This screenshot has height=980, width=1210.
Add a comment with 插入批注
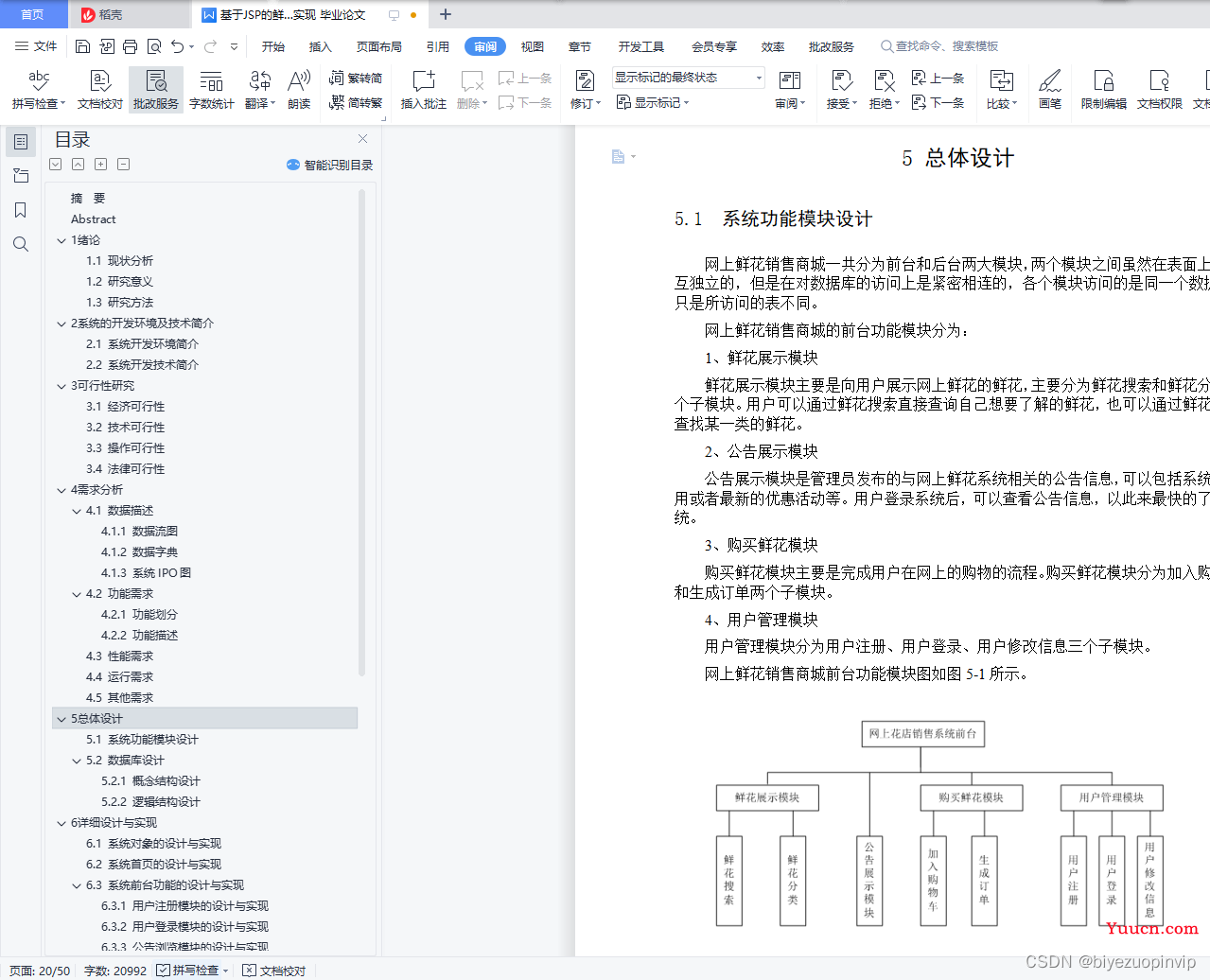click(423, 90)
